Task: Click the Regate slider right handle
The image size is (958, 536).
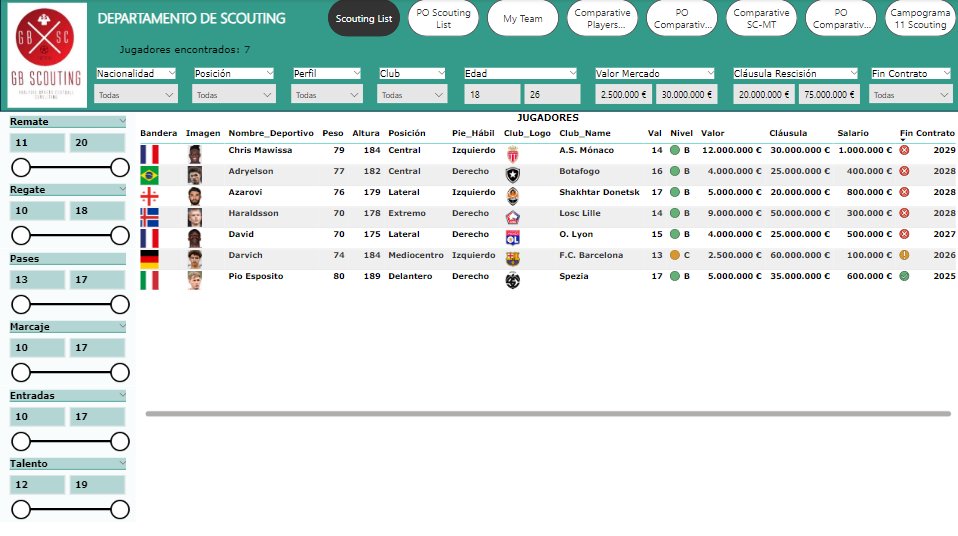Action: [120, 235]
